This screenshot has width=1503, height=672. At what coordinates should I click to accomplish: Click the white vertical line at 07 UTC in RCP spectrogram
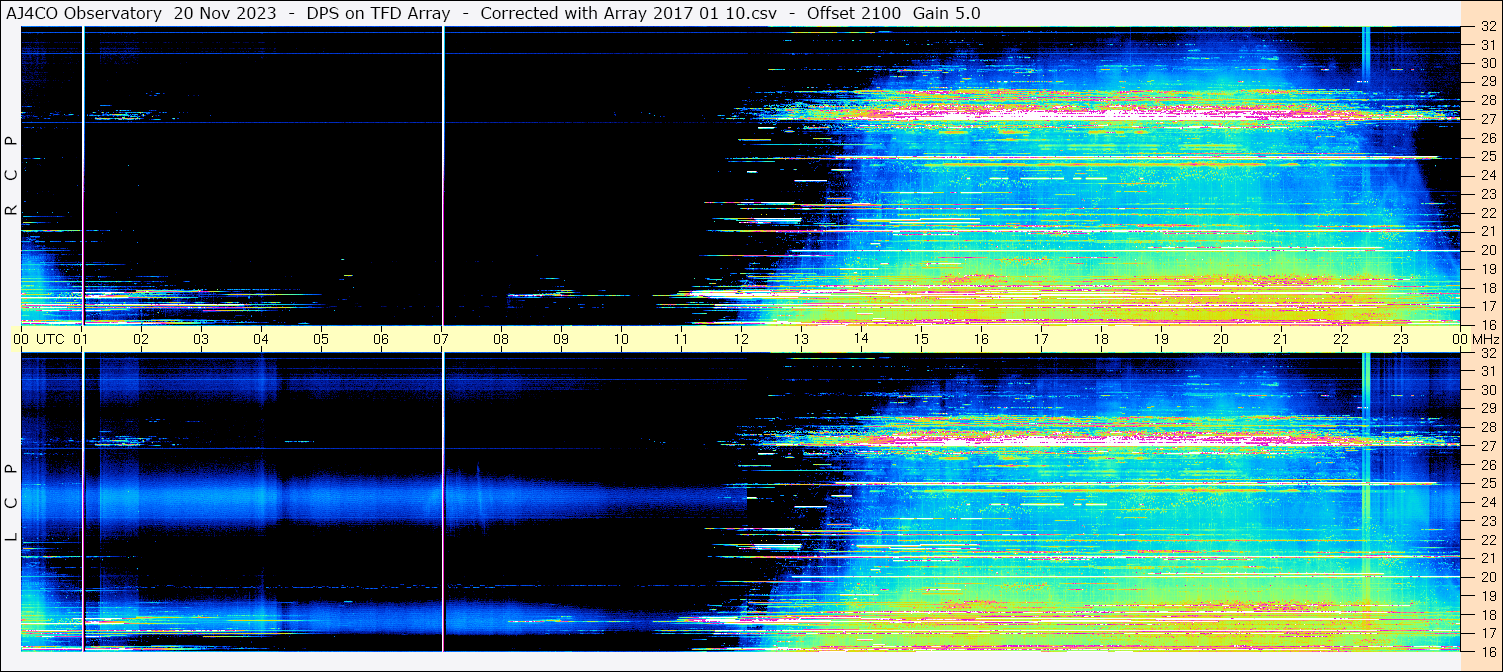(x=443, y=175)
